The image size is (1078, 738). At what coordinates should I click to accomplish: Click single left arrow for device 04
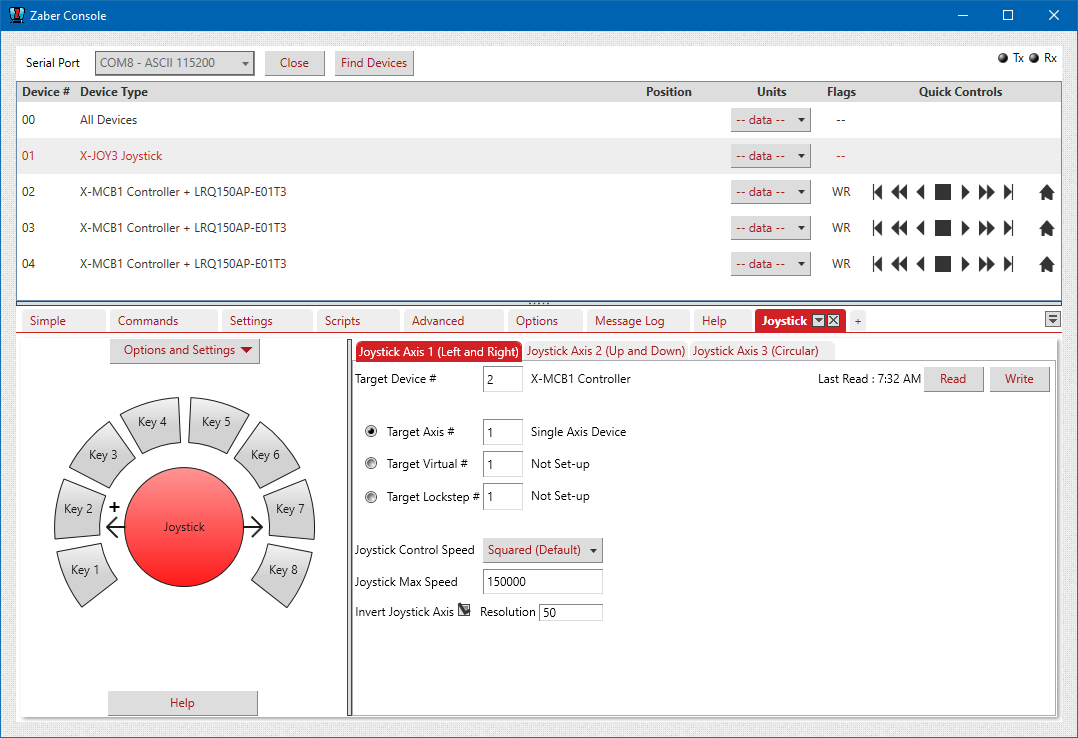pyautogui.click(x=921, y=263)
